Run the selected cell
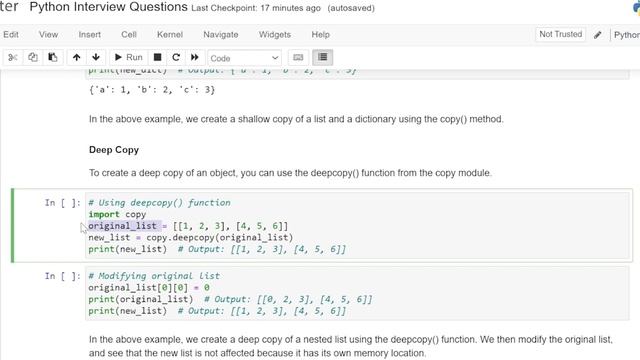Image resolution: width=640 pixels, height=360 pixels. (128, 58)
